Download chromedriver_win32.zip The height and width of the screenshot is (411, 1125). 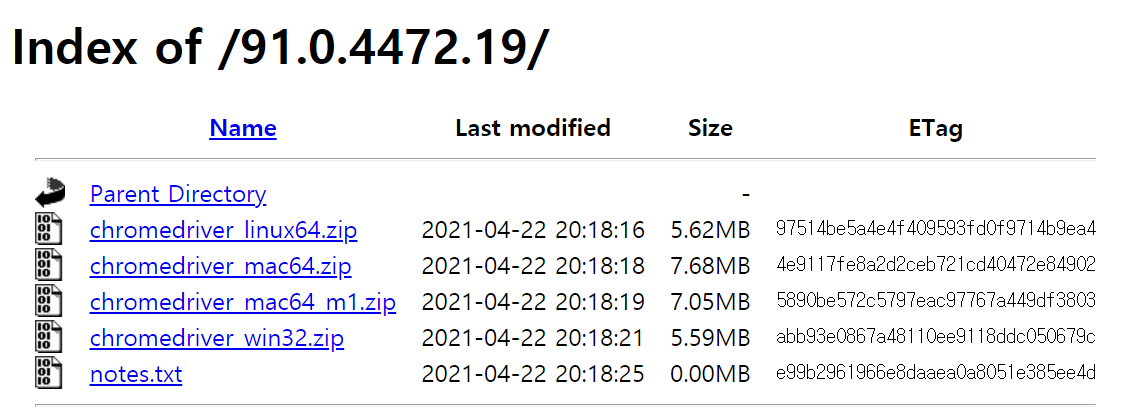pyautogui.click(x=217, y=338)
